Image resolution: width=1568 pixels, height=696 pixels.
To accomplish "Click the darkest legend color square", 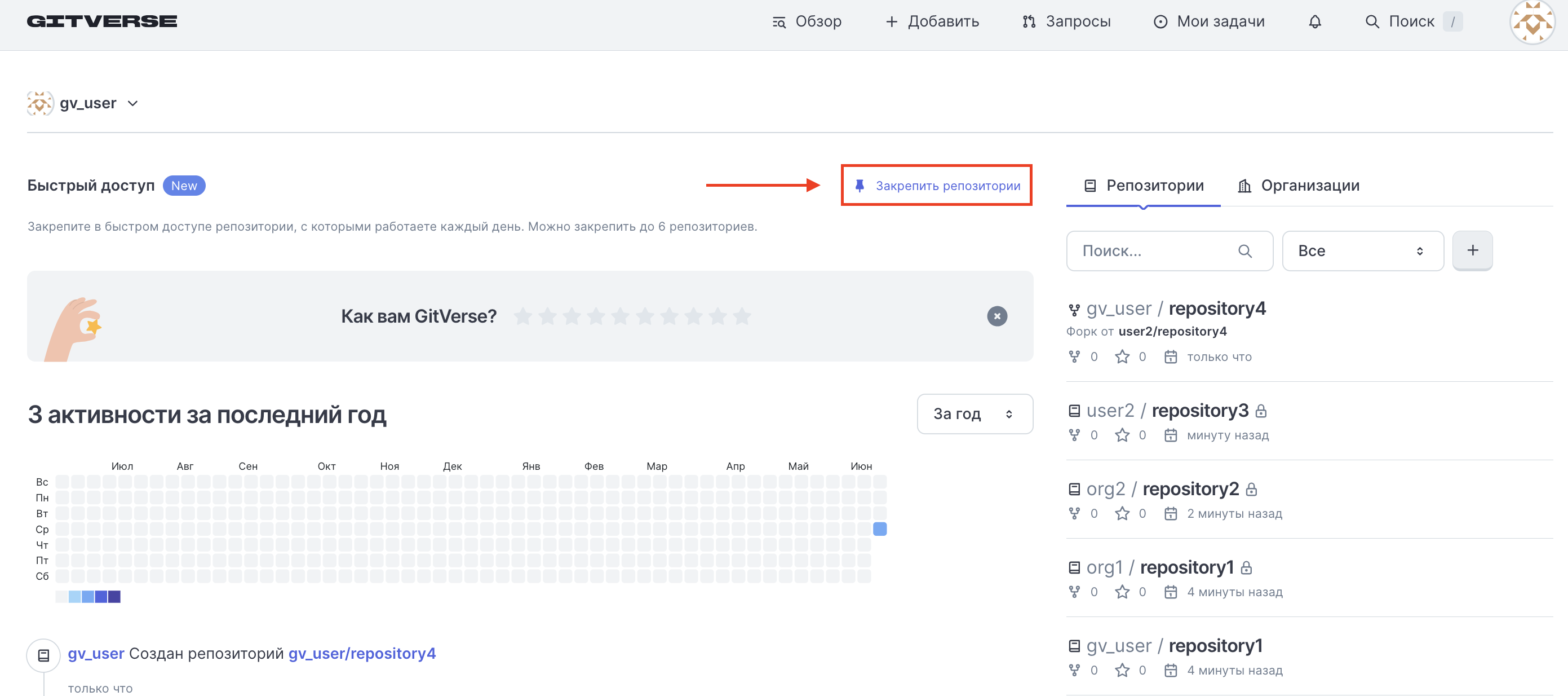I will tap(114, 597).
